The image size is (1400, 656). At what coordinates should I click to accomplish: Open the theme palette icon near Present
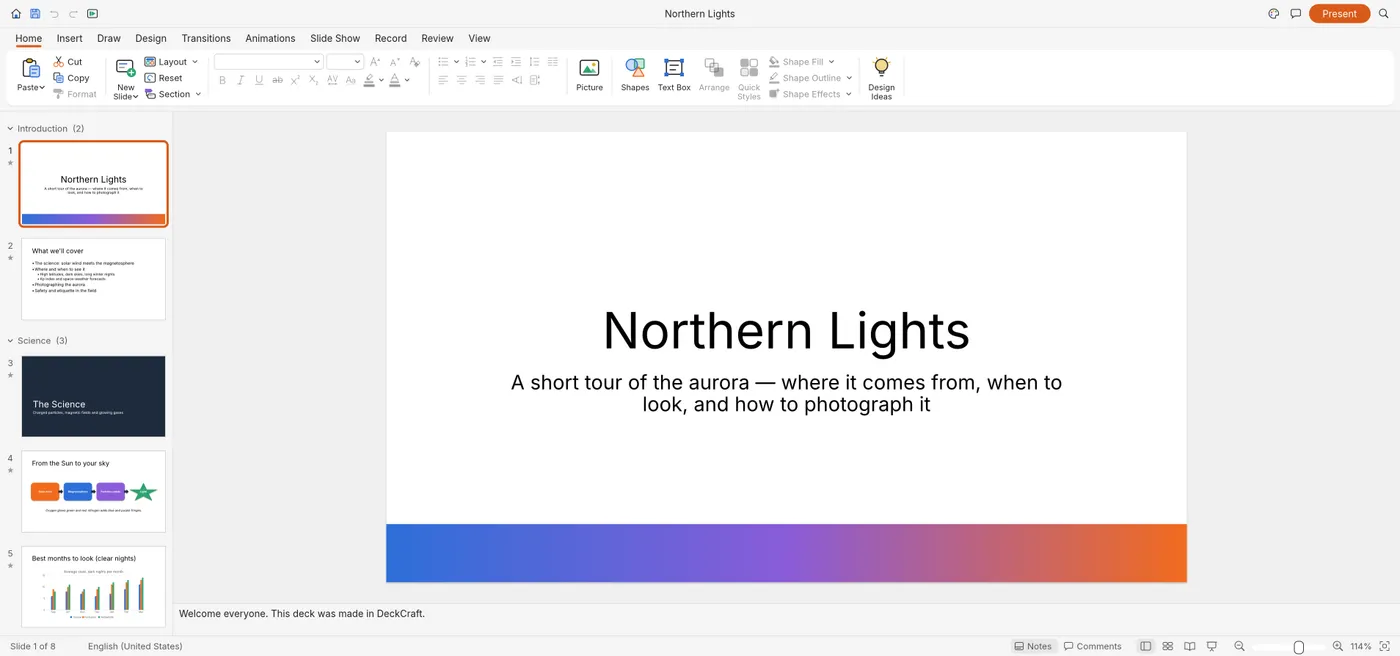pos(1274,14)
